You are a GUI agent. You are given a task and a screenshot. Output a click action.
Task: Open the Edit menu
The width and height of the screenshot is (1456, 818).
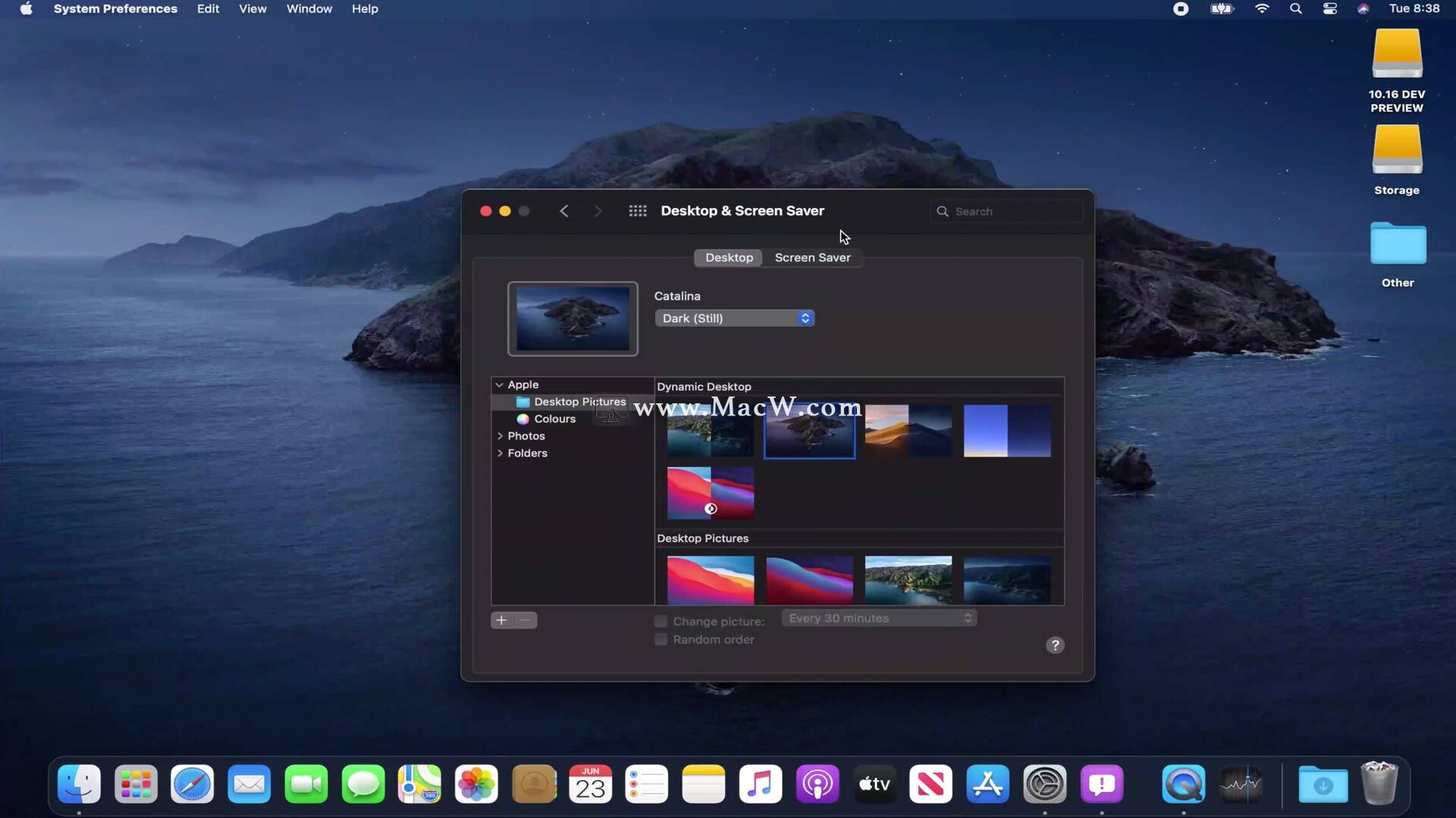(x=208, y=8)
